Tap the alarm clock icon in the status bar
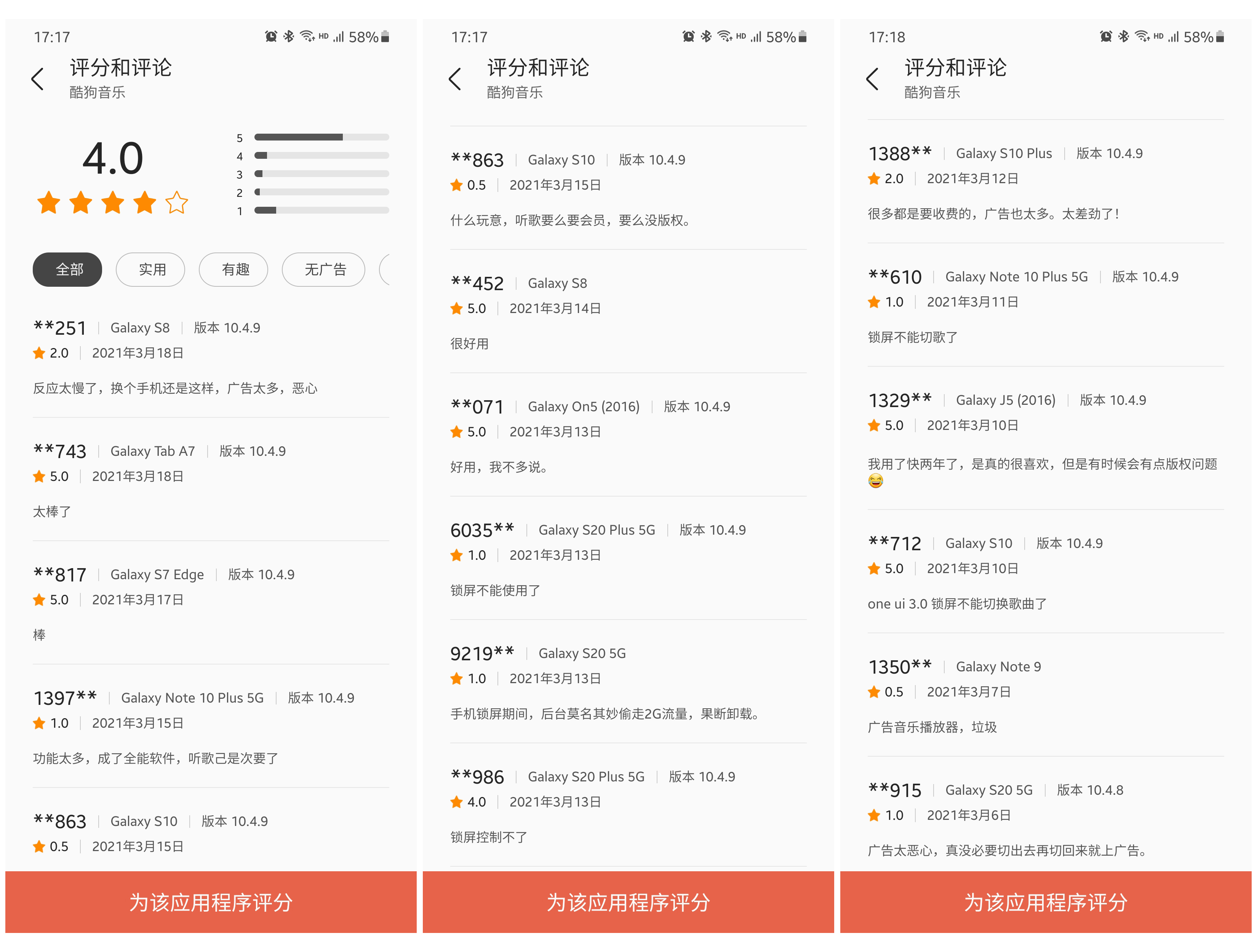This screenshot has width=1257, height=952. click(x=272, y=36)
